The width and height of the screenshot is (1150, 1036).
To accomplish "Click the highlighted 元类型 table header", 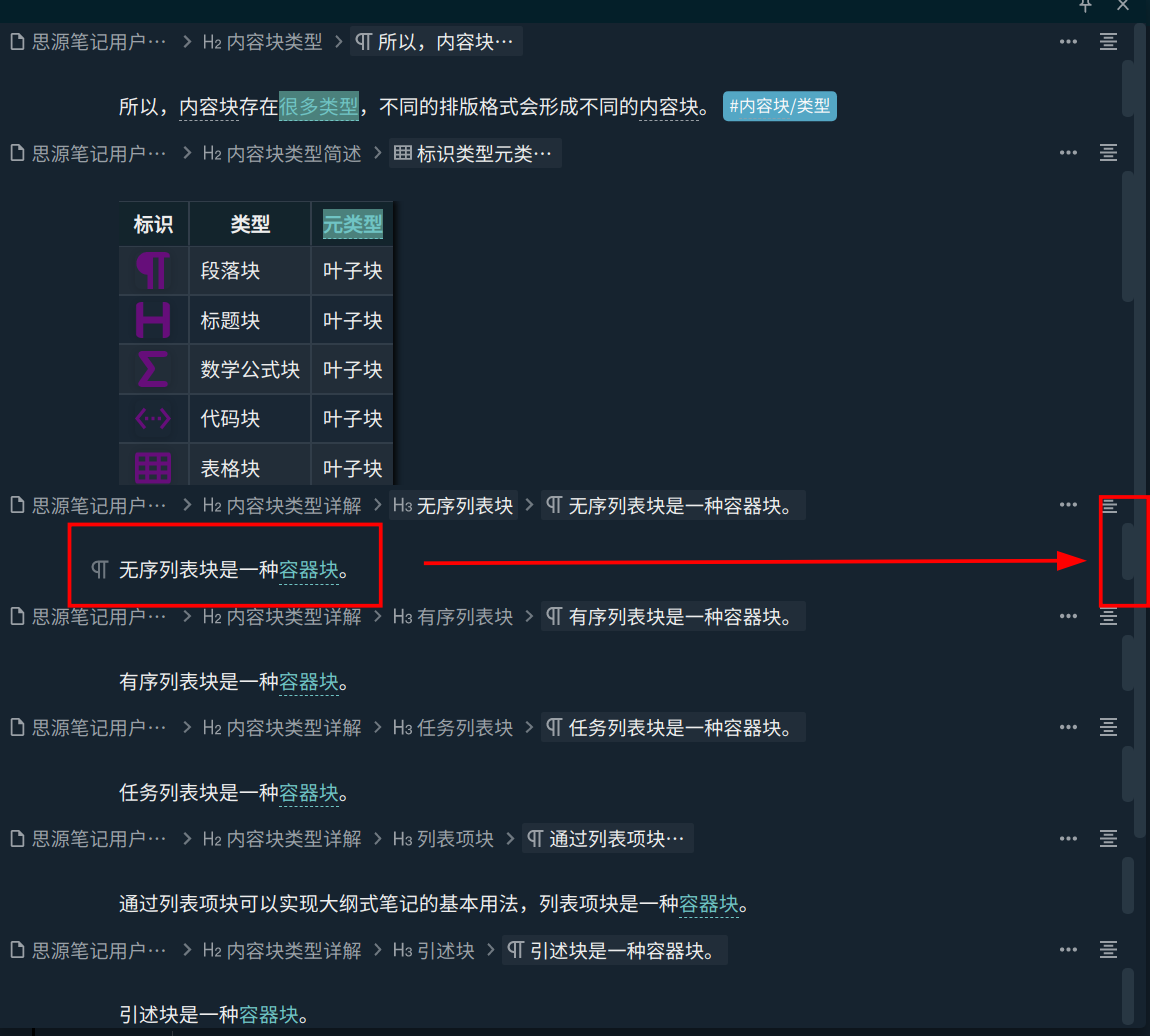I will point(352,224).
